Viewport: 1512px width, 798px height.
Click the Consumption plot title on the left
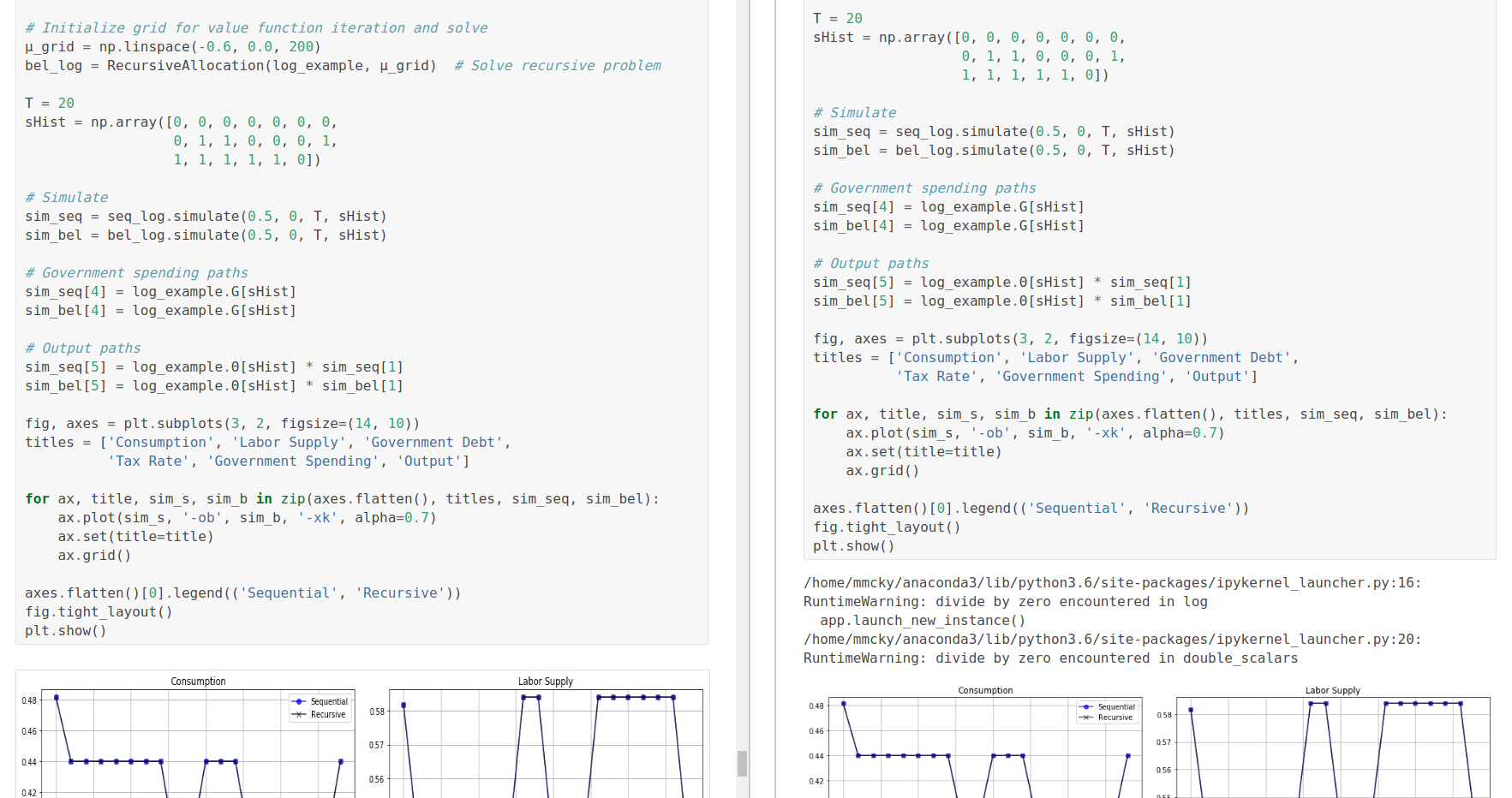click(198, 681)
